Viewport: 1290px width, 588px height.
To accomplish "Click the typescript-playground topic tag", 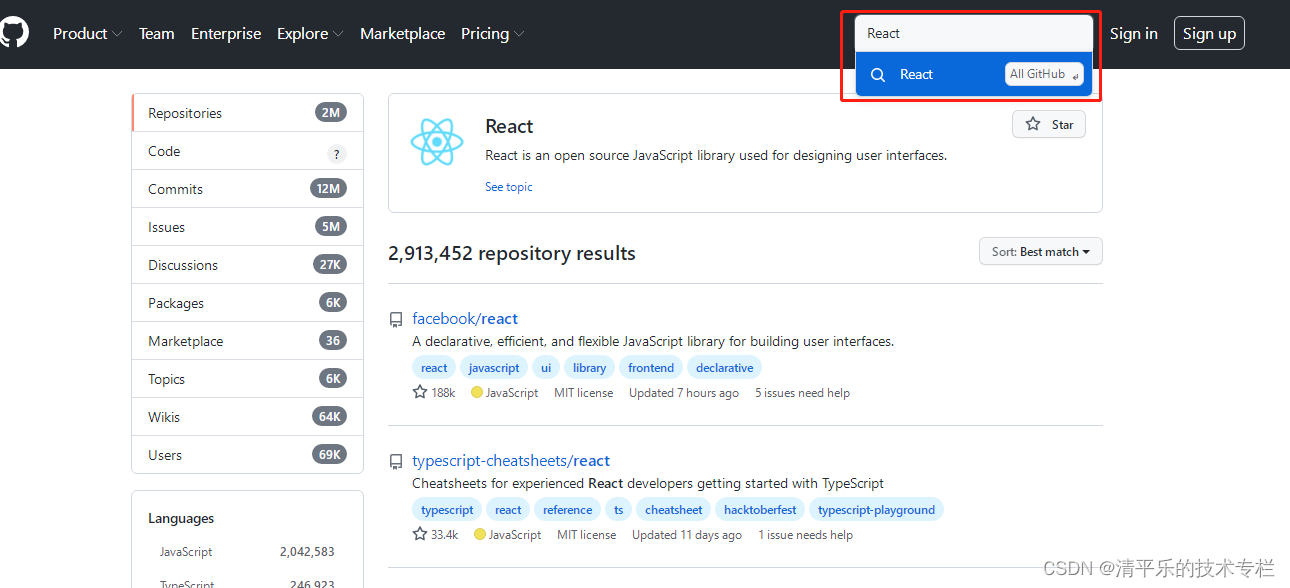I will click(876, 510).
